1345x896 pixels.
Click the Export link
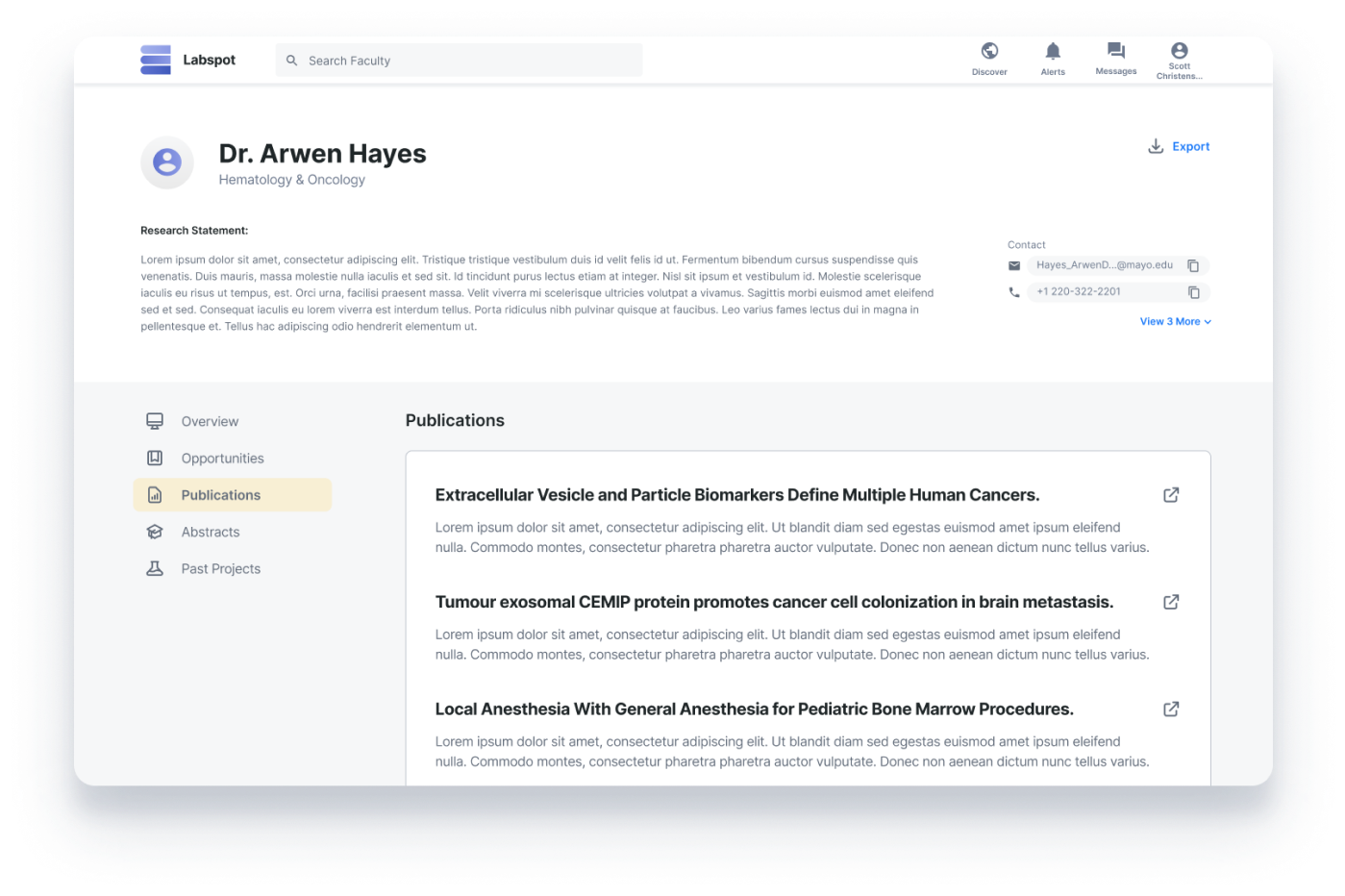click(x=1190, y=146)
